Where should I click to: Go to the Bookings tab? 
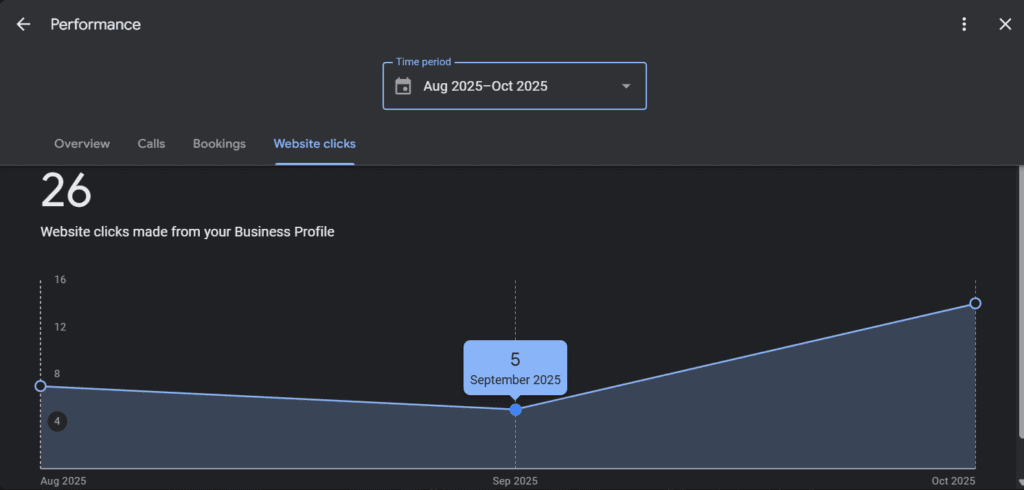(219, 144)
